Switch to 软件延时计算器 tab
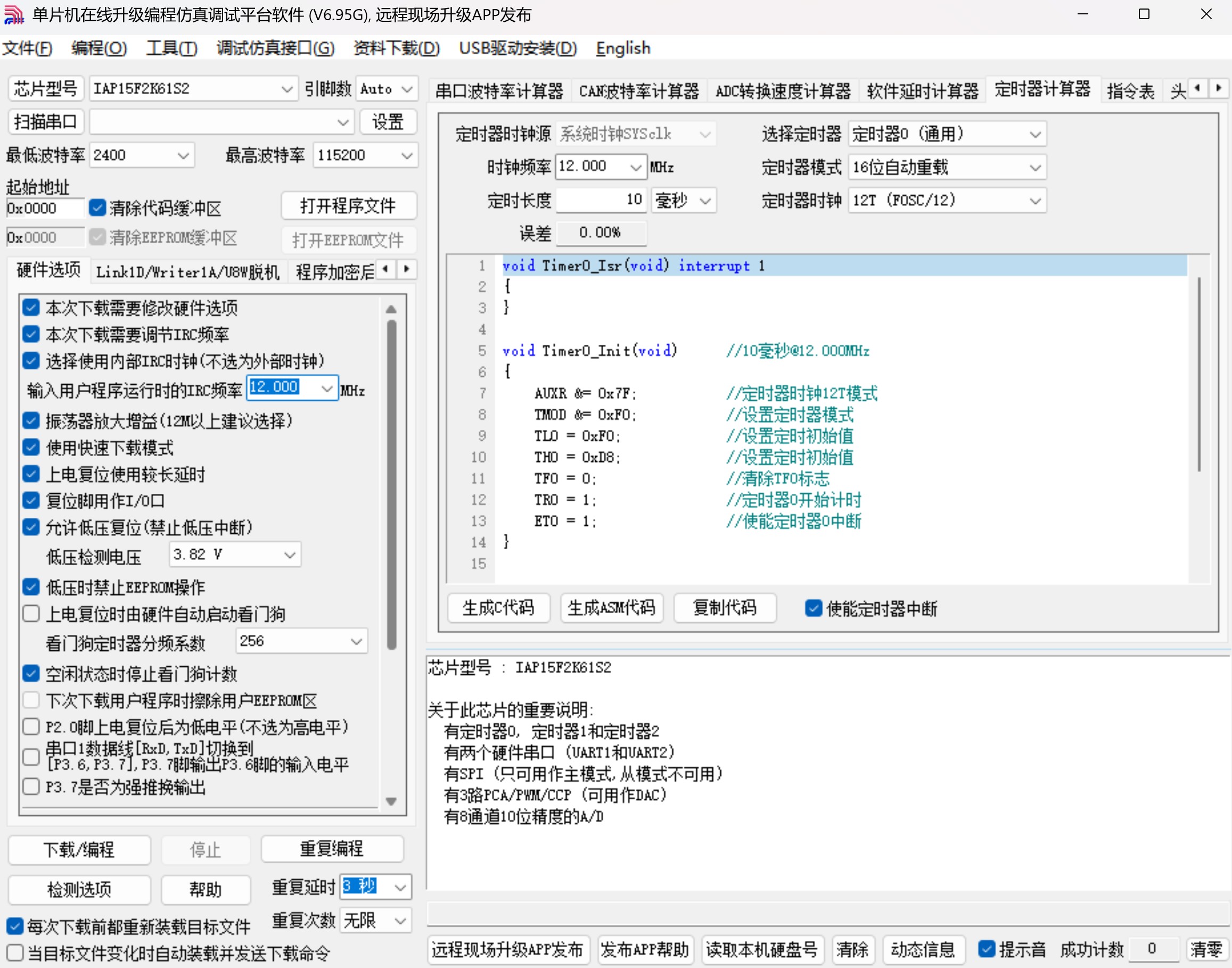Screen dimensions: 1232x968 click(x=923, y=90)
